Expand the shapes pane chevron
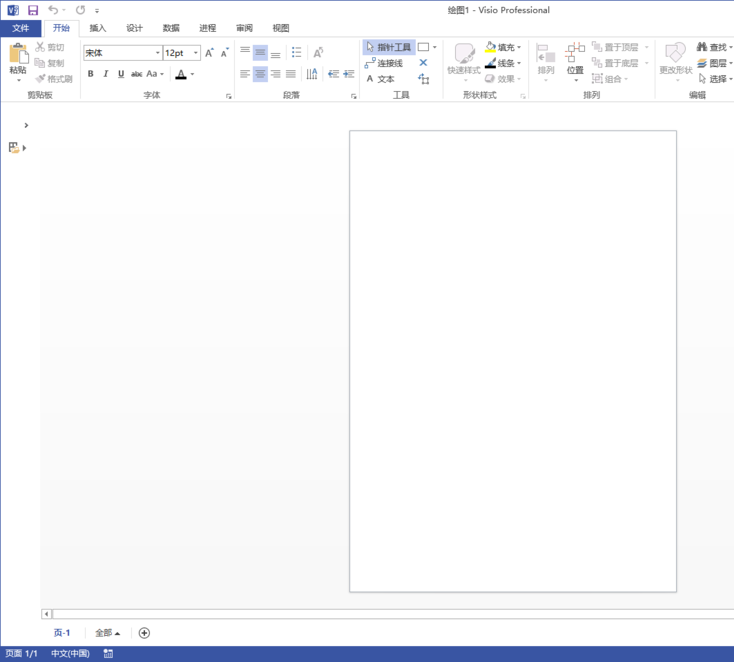734x662 pixels. click(x=26, y=125)
